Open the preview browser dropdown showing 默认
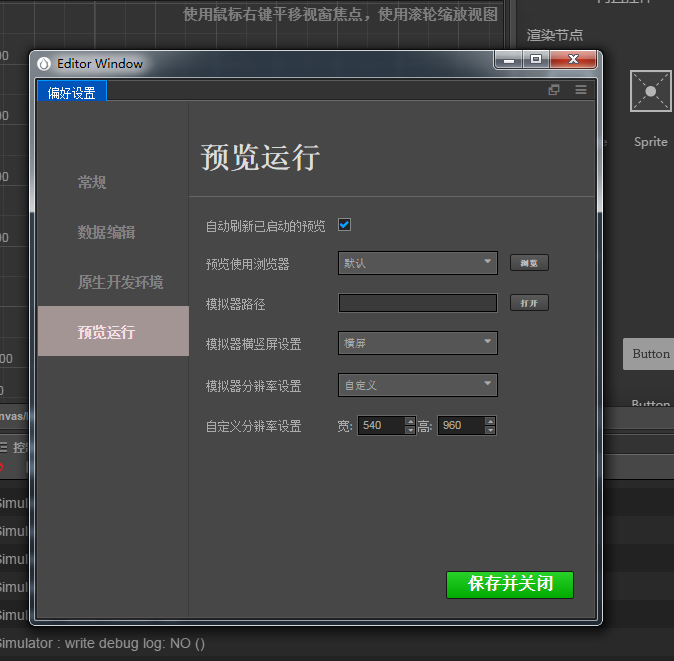Viewport: 674px width, 661px height. [418, 263]
